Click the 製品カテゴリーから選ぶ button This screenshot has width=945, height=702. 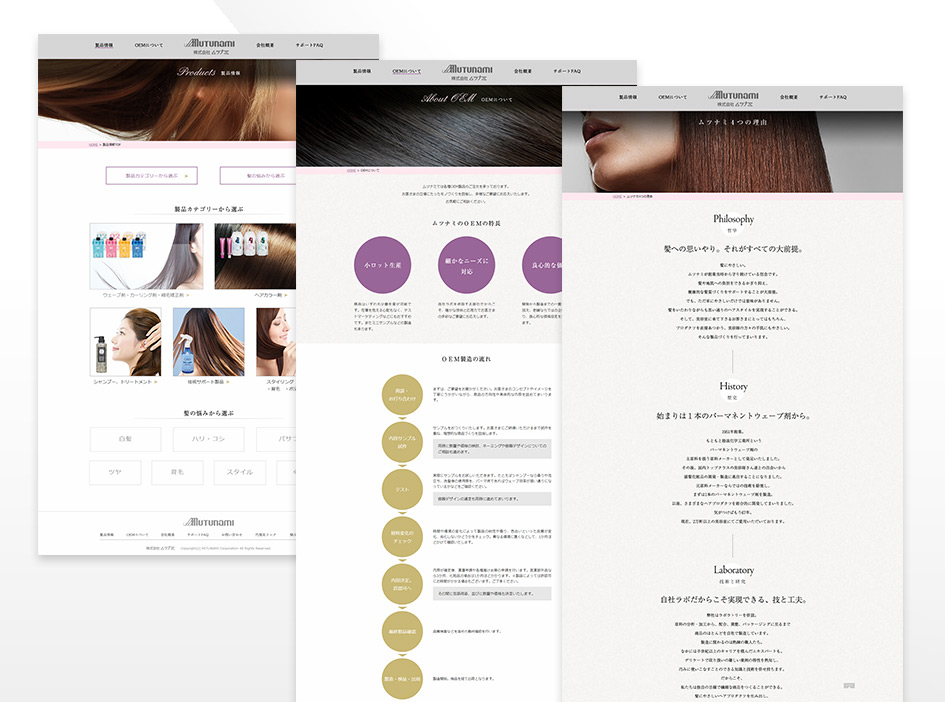tap(151, 176)
